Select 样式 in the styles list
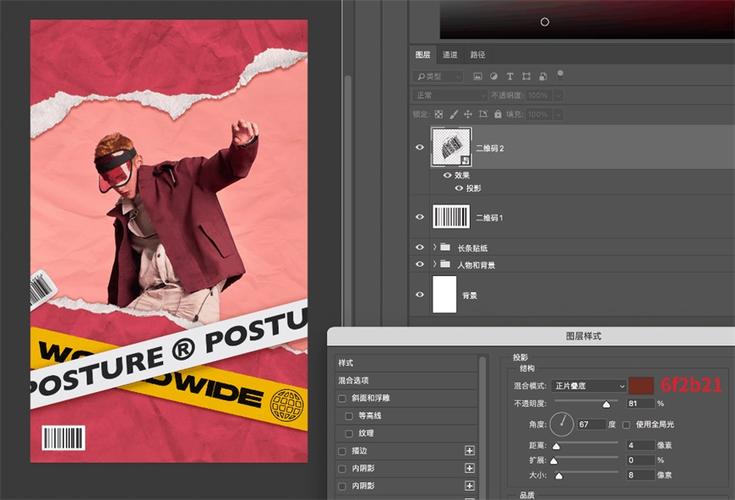Image resolution: width=735 pixels, height=500 pixels. pyautogui.click(x=407, y=363)
